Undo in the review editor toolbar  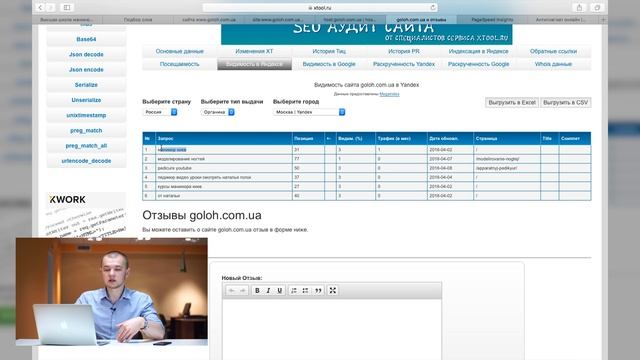coord(231,290)
